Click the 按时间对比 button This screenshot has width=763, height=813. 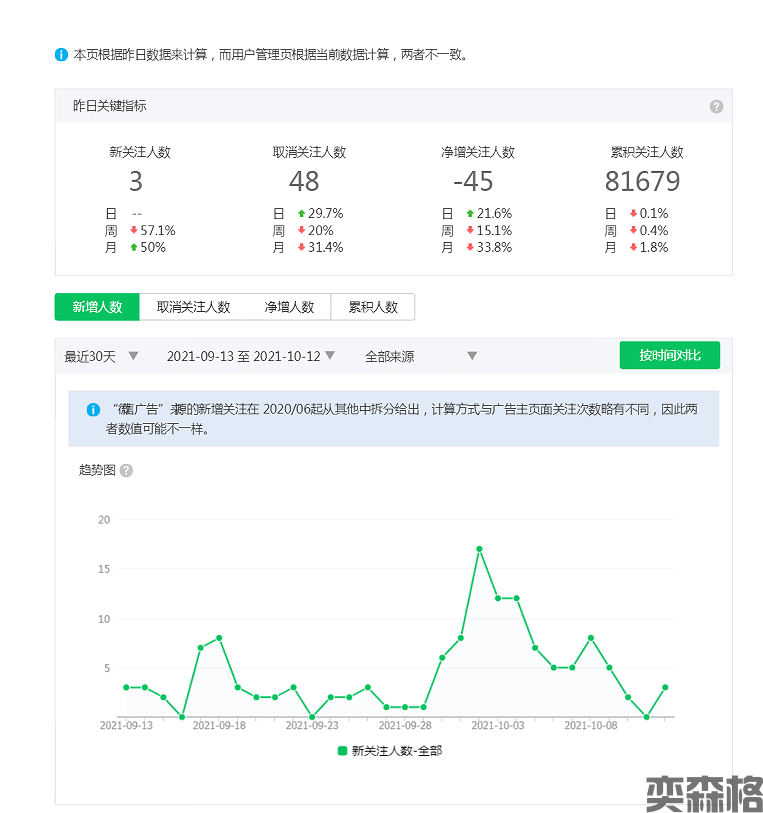[669, 356]
